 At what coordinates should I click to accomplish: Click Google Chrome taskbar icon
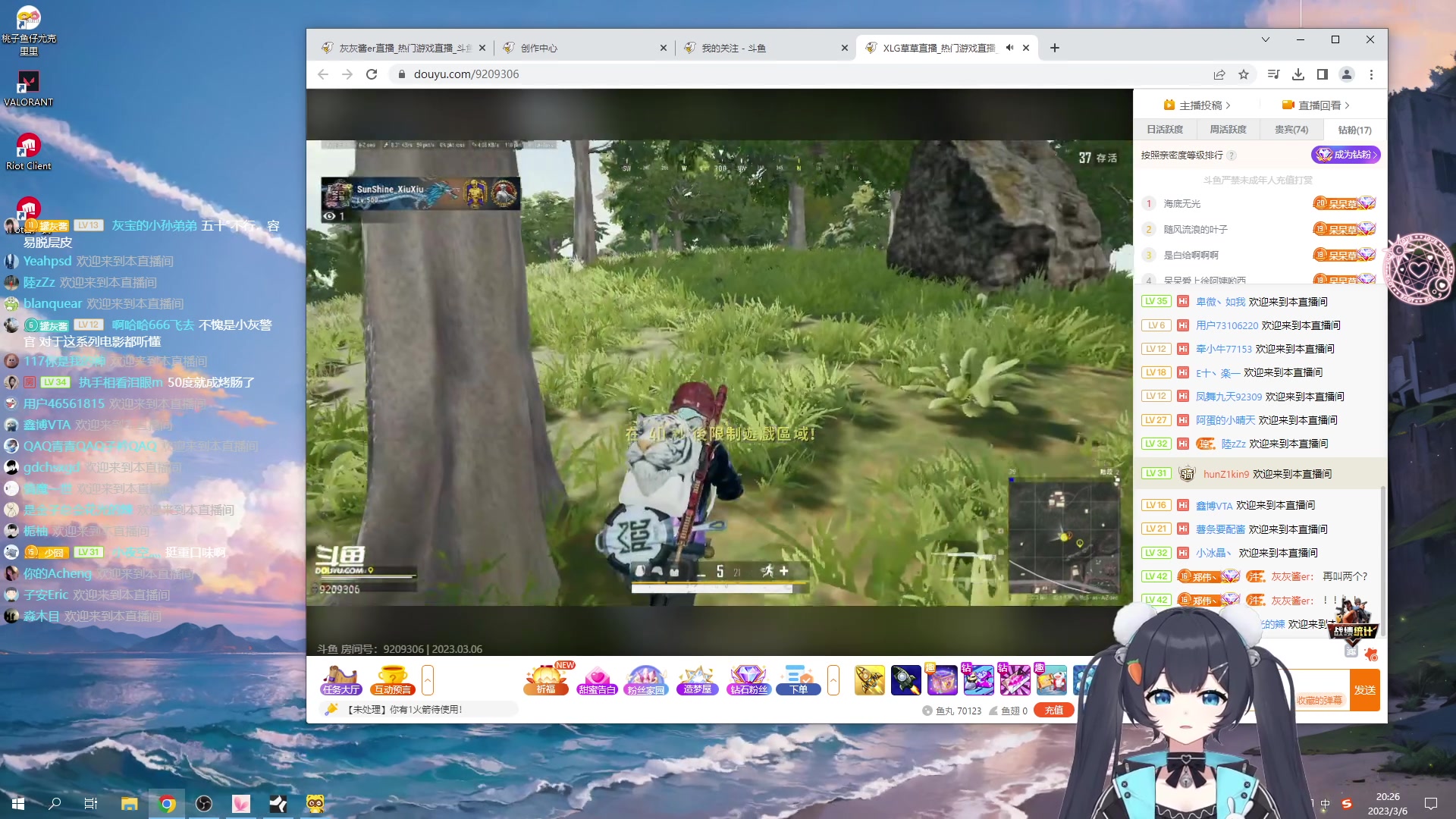167,803
